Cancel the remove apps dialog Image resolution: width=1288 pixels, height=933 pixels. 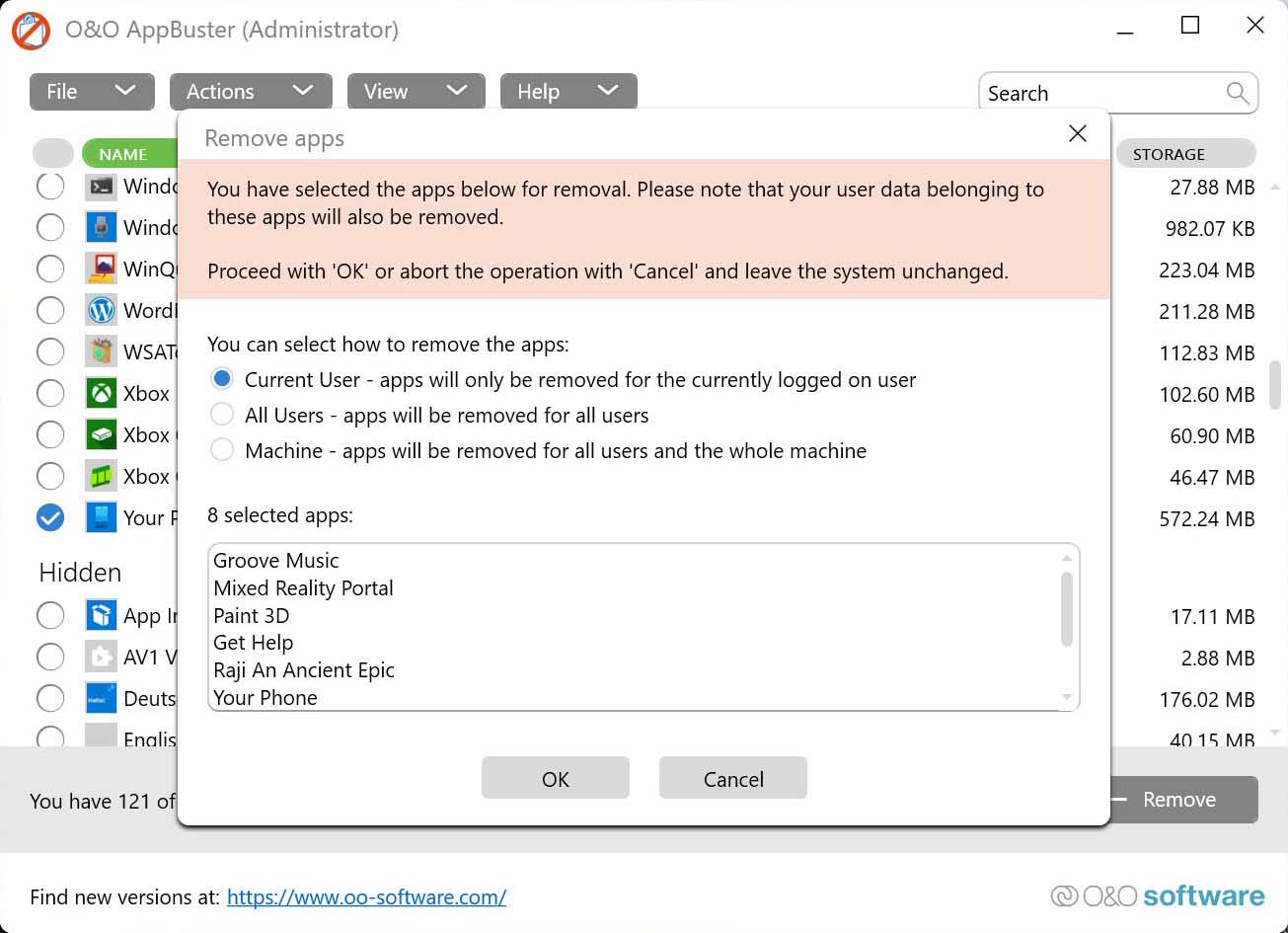[x=733, y=778]
